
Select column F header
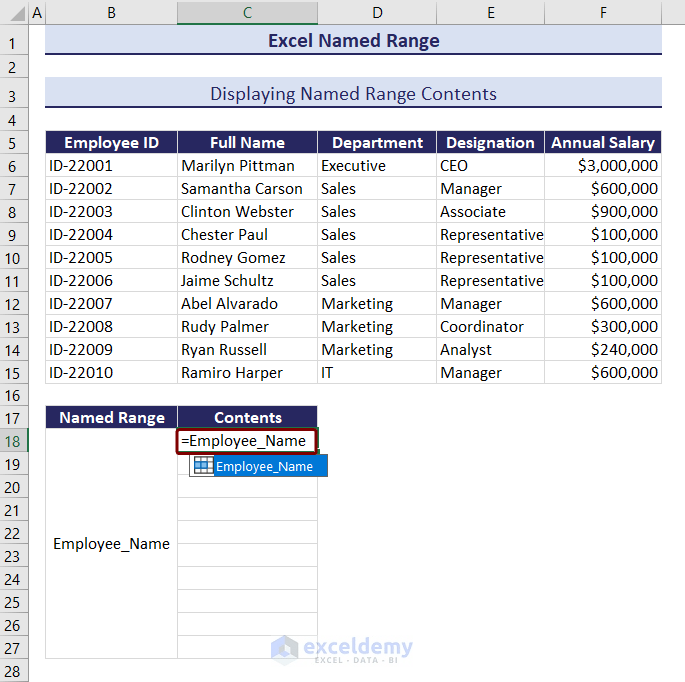[x=603, y=12]
